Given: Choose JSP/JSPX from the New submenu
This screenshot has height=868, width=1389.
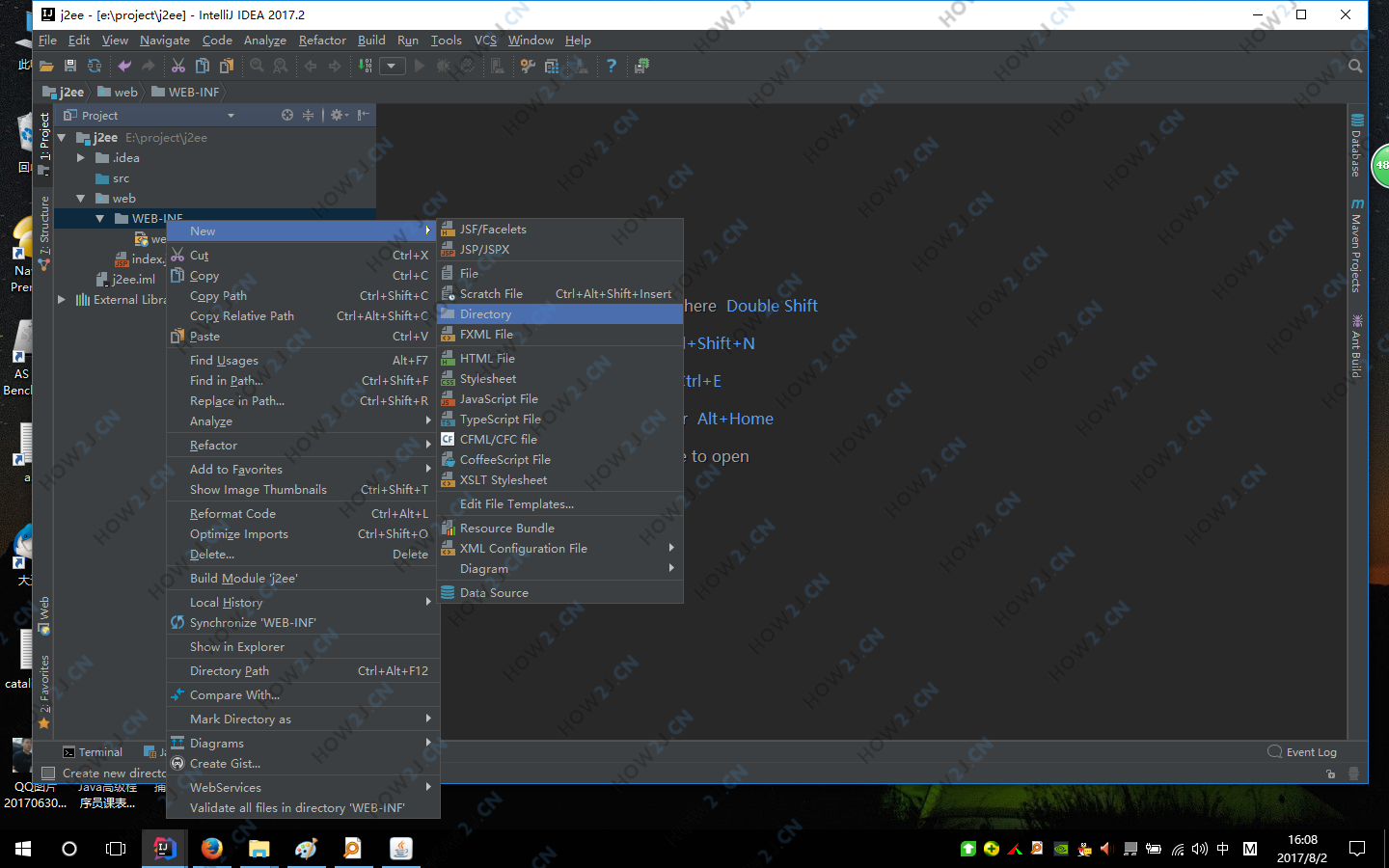Looking at the screenshot, I should (x=560, y=250).
